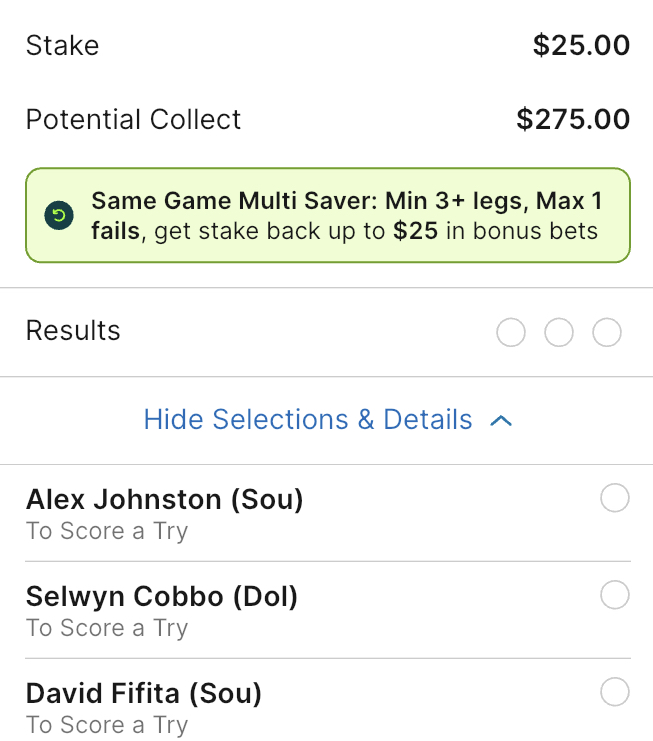
Task: Click "To Score a Try" under Alex Johnston
Action: [107, 531]
